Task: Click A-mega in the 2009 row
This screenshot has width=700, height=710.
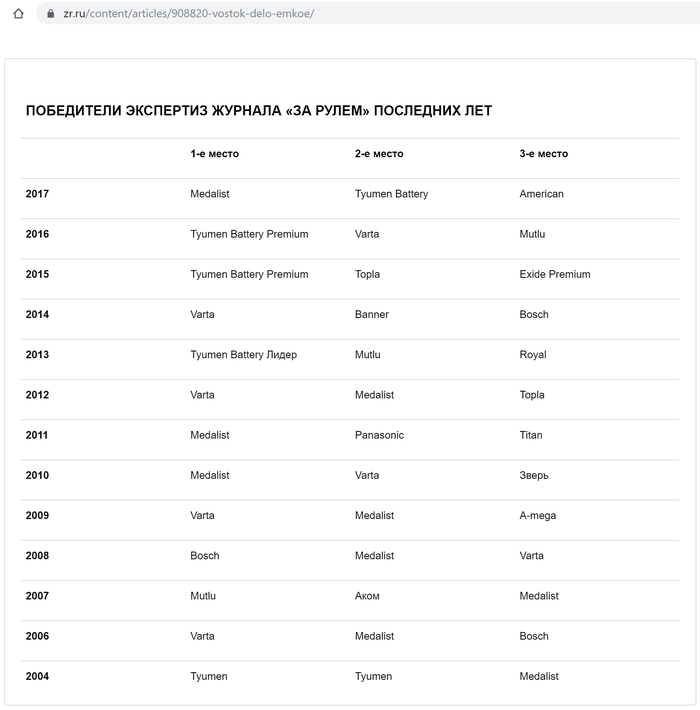Action: [537, 516]
